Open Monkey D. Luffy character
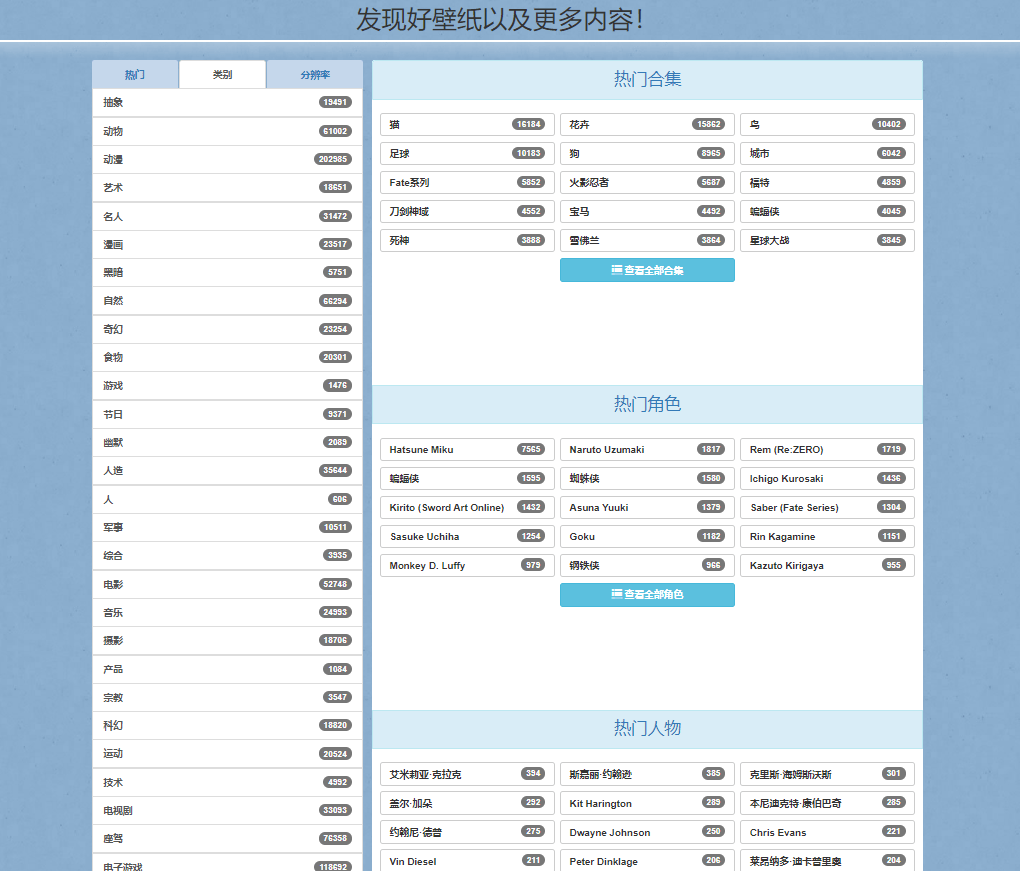 tap(467, 565)
